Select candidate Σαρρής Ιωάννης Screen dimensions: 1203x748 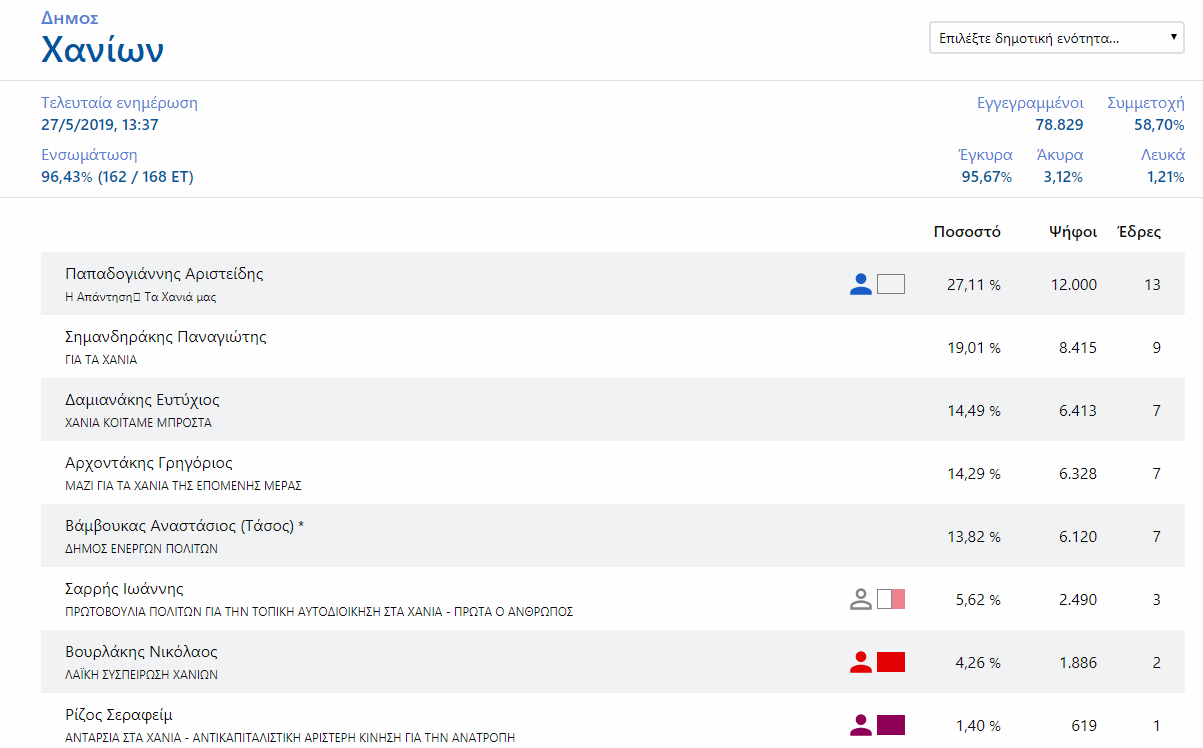124,589
